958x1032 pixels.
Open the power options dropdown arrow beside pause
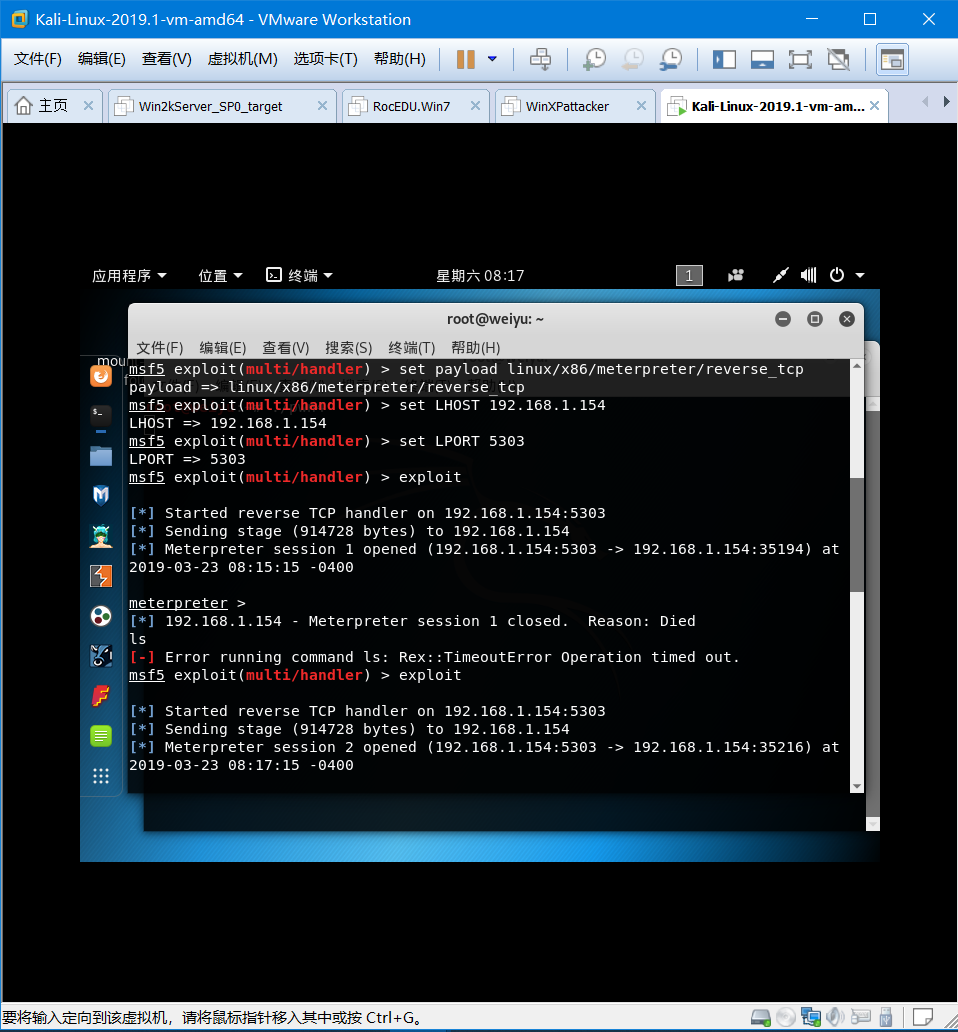click(492, 59)
